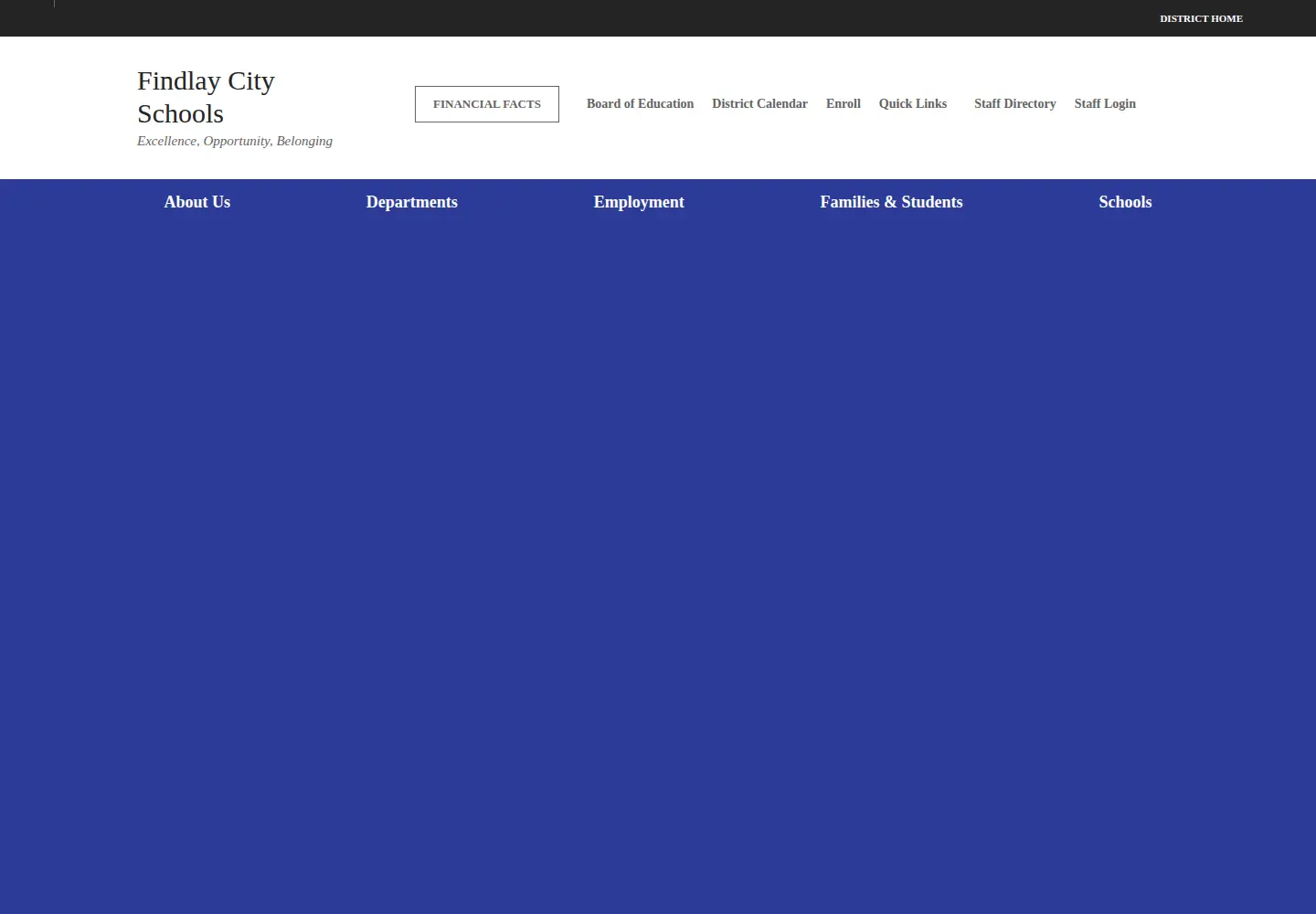
Task: Open the Departments menu
Action: click(412, 202)
